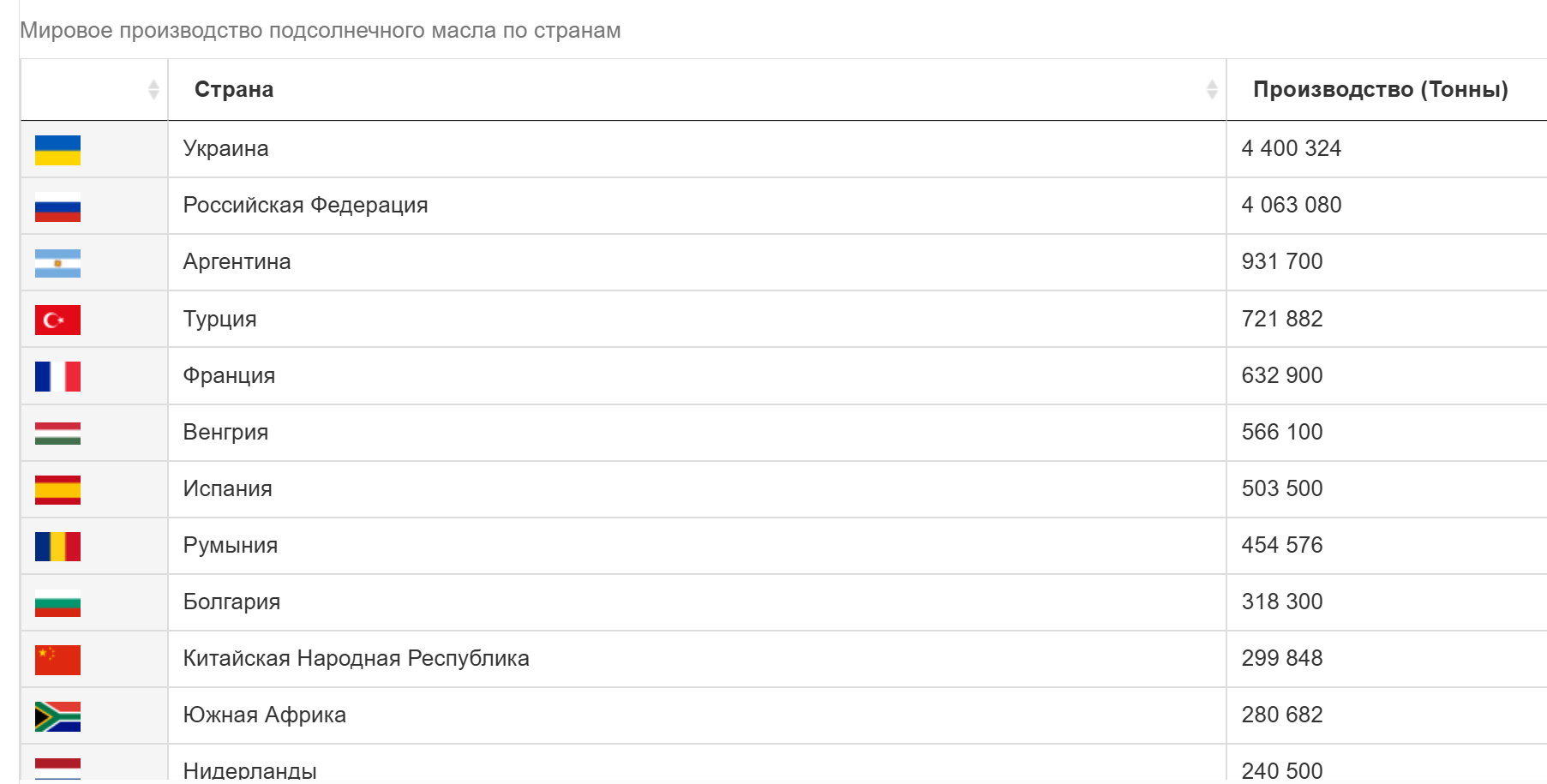Viewport: 1547px width, 784px height.
Task: Select the Российская Федерация row text
Action: click(305, 205)
